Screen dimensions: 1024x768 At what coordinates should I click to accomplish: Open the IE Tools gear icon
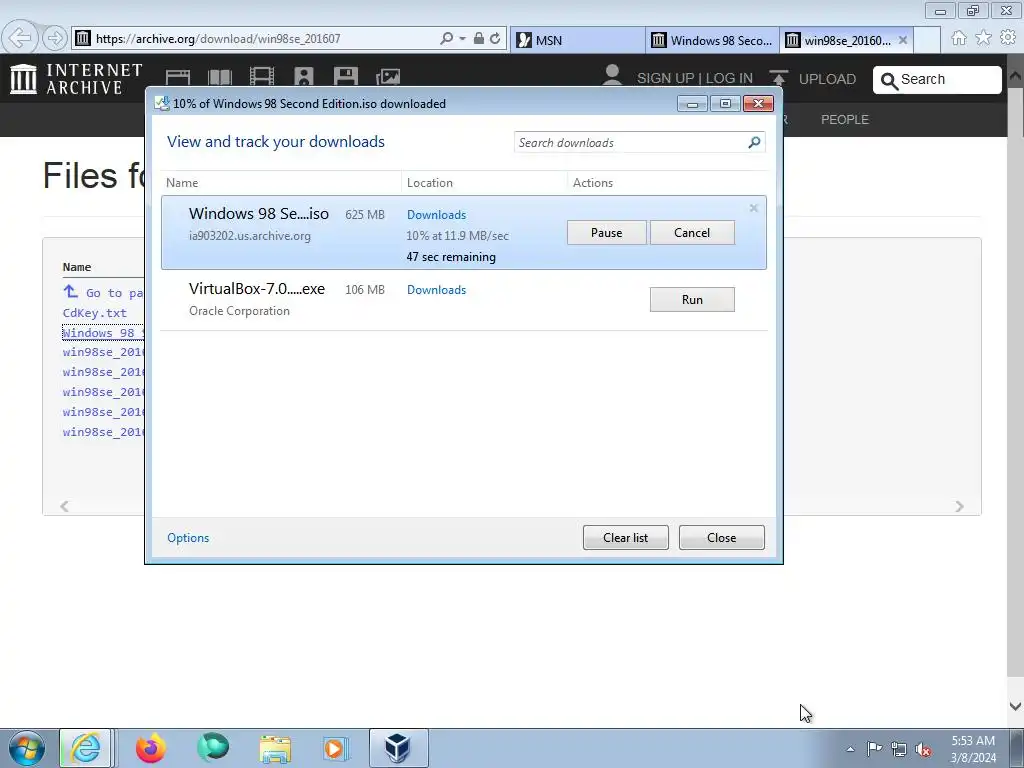pyautogui.click(x=1008, y=38)
